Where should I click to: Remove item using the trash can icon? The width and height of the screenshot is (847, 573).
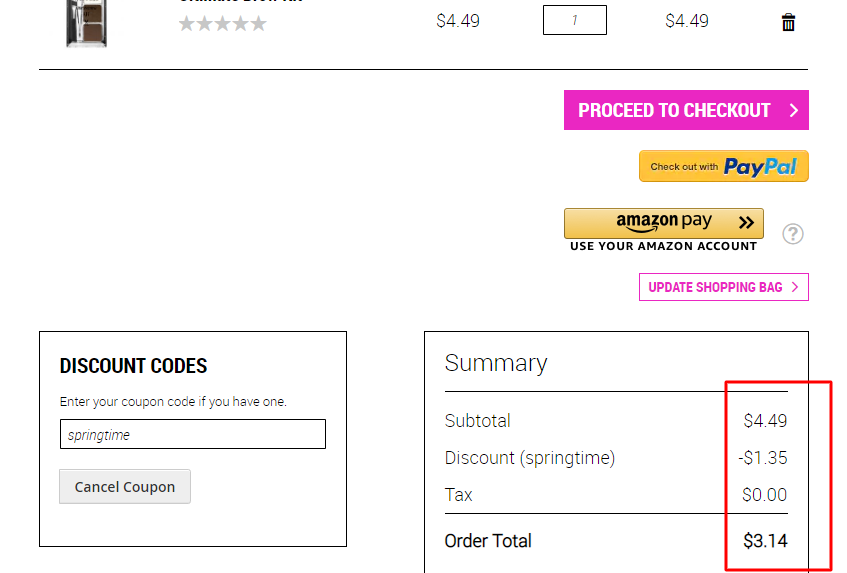pyautogui.click(x=788, y=22)
